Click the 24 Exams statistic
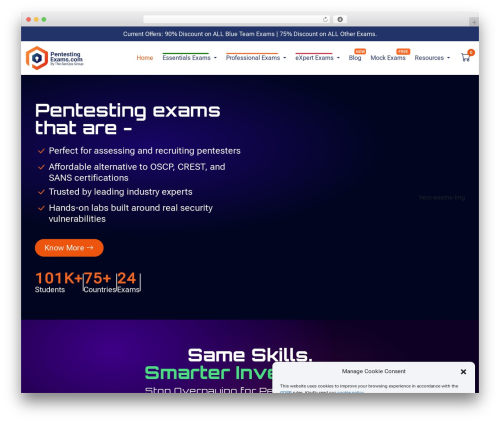The image size is (500, 423). coord(128,282)
